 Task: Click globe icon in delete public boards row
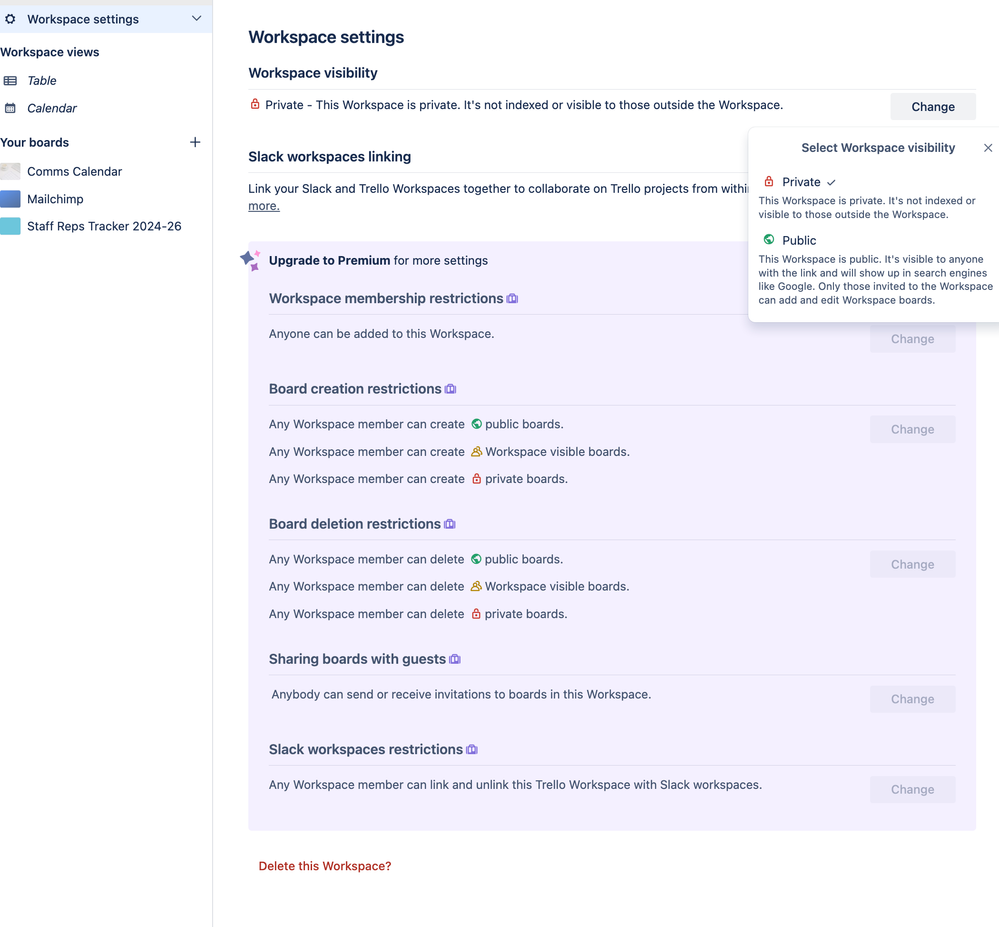[476, 559]
